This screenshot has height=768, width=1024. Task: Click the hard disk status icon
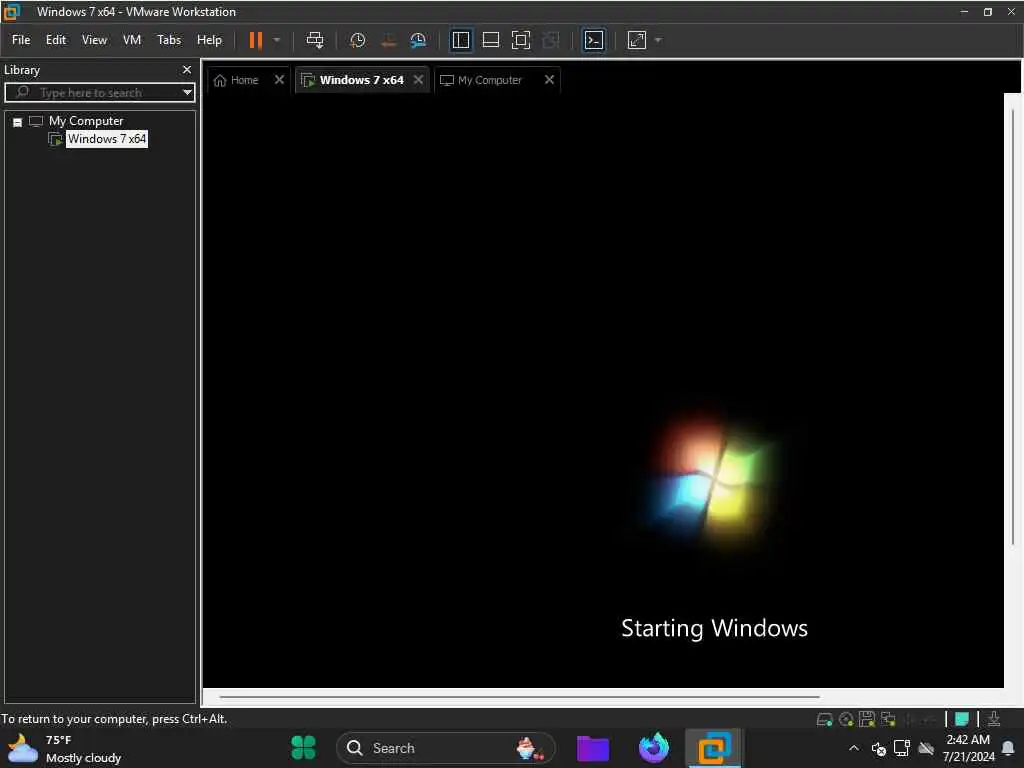tap(825, 719)
